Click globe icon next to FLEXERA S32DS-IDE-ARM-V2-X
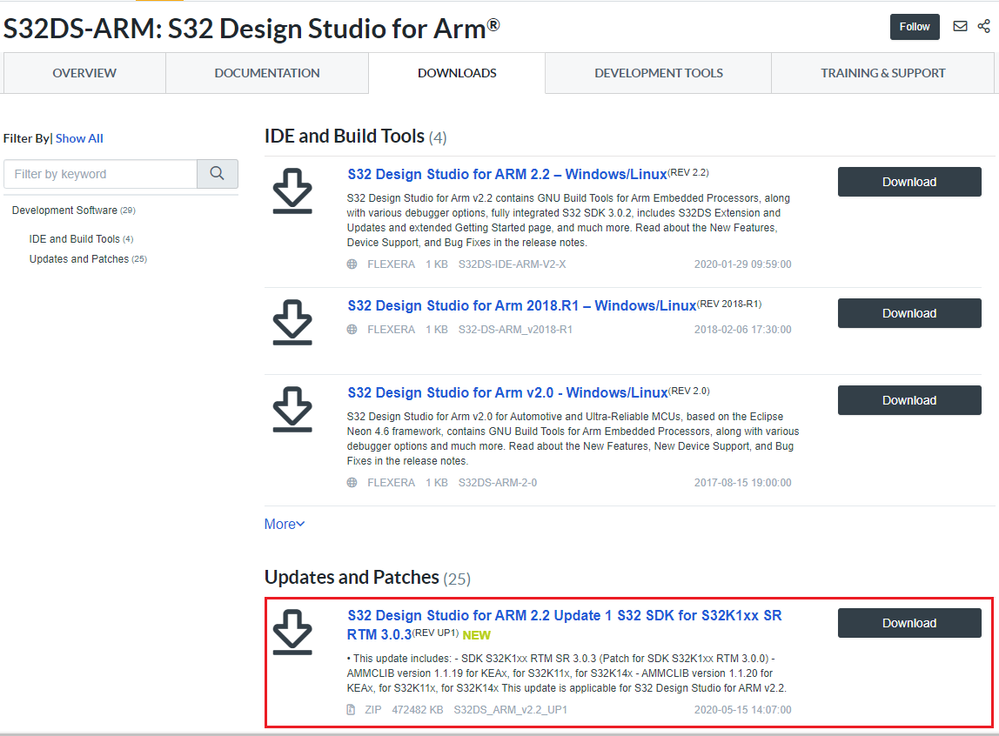 click(352, 264)
